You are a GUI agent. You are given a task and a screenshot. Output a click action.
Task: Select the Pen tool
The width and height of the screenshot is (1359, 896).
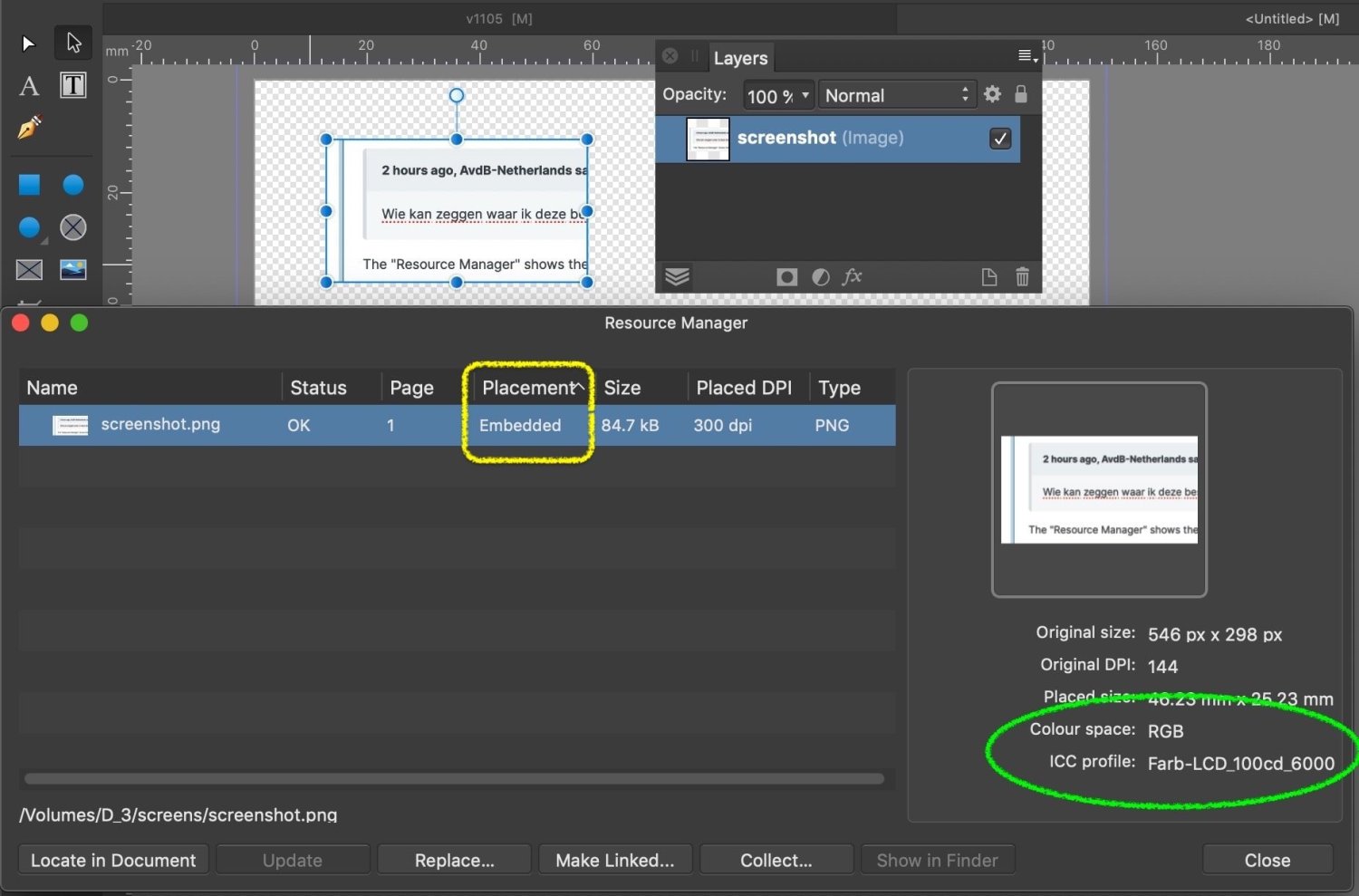(28, 129)
